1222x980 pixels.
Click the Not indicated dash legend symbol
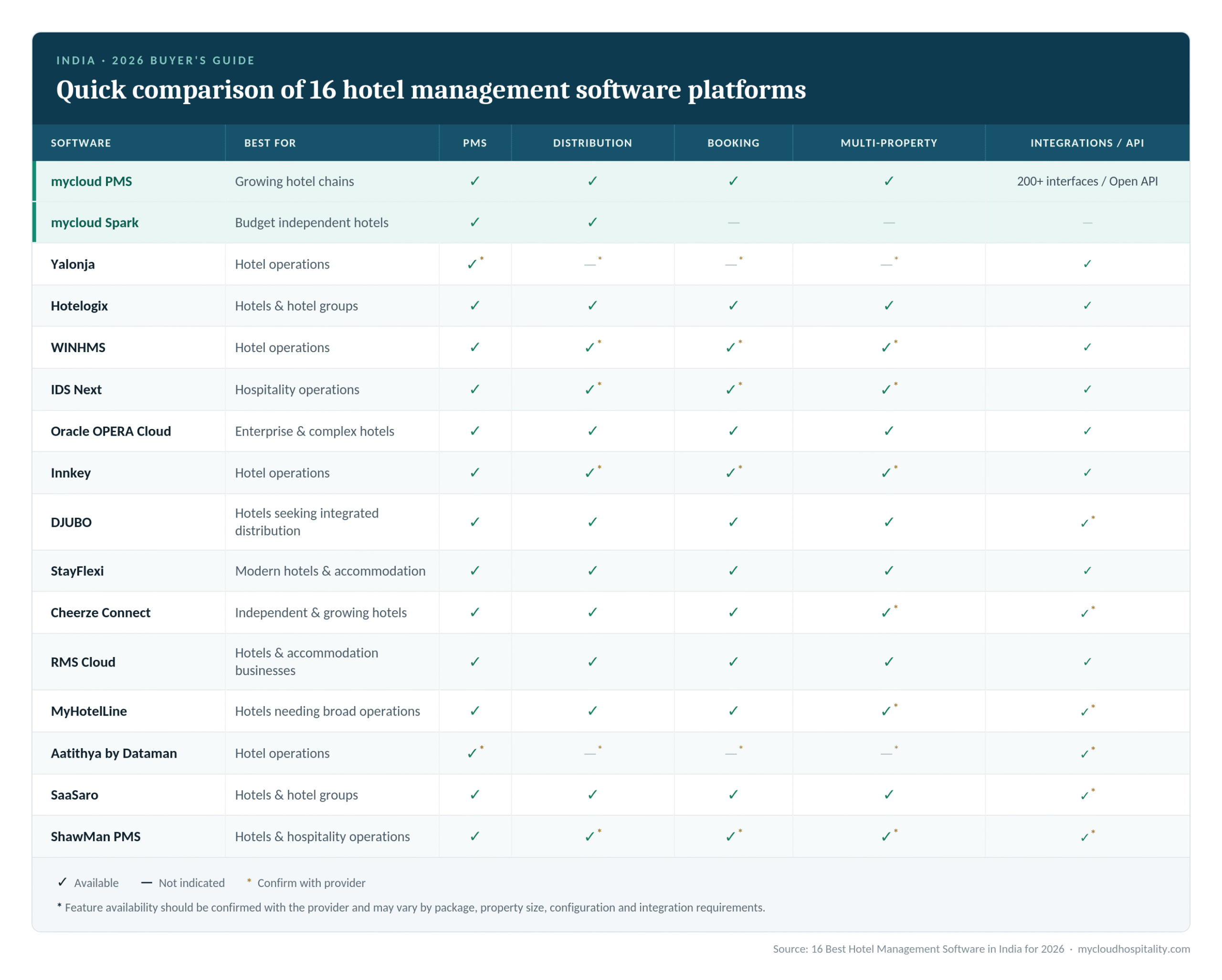click(146, 883)
